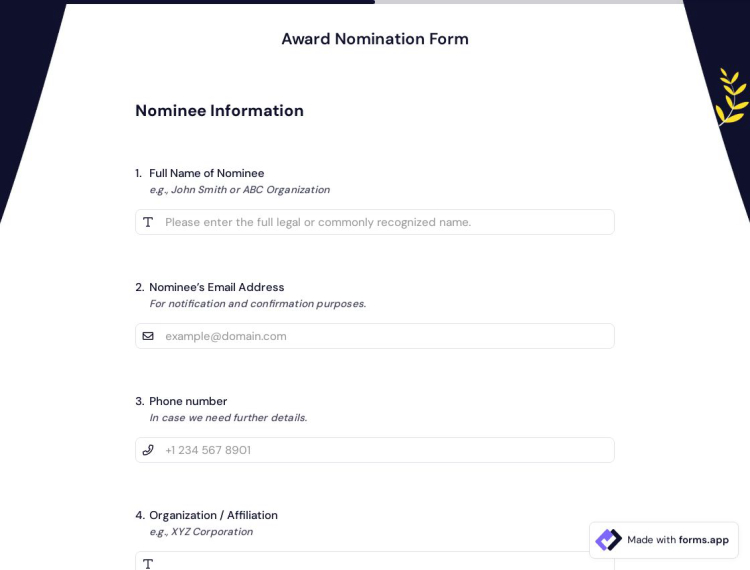Click the form progress bar at top
The height and width of the screenshot is (570, 750).
tap(375, 2)
